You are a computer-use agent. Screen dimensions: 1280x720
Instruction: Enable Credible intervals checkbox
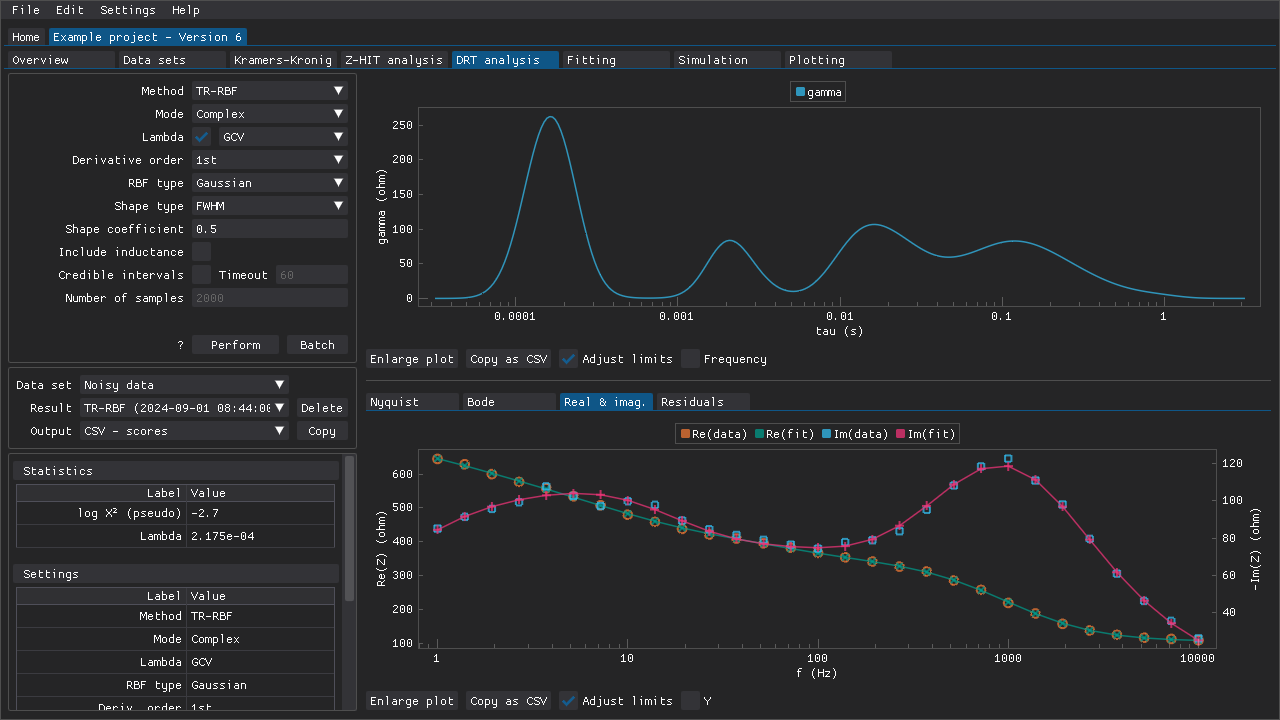(201, 275)
